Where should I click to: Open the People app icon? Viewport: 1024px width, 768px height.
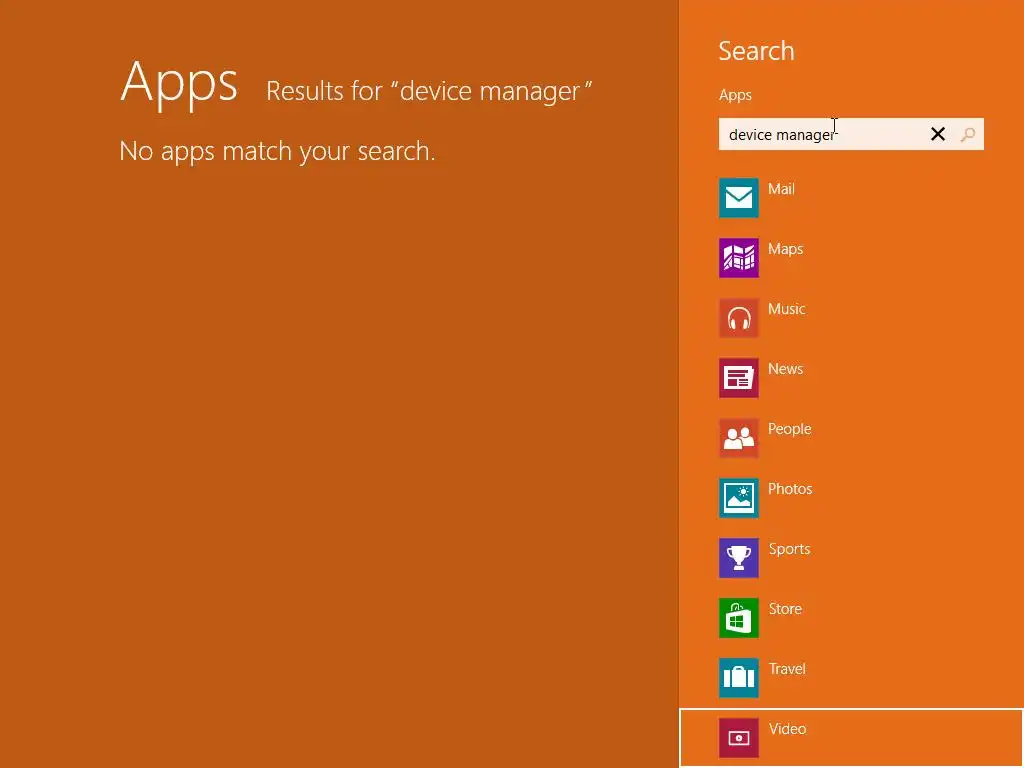(x=739, y=438)
